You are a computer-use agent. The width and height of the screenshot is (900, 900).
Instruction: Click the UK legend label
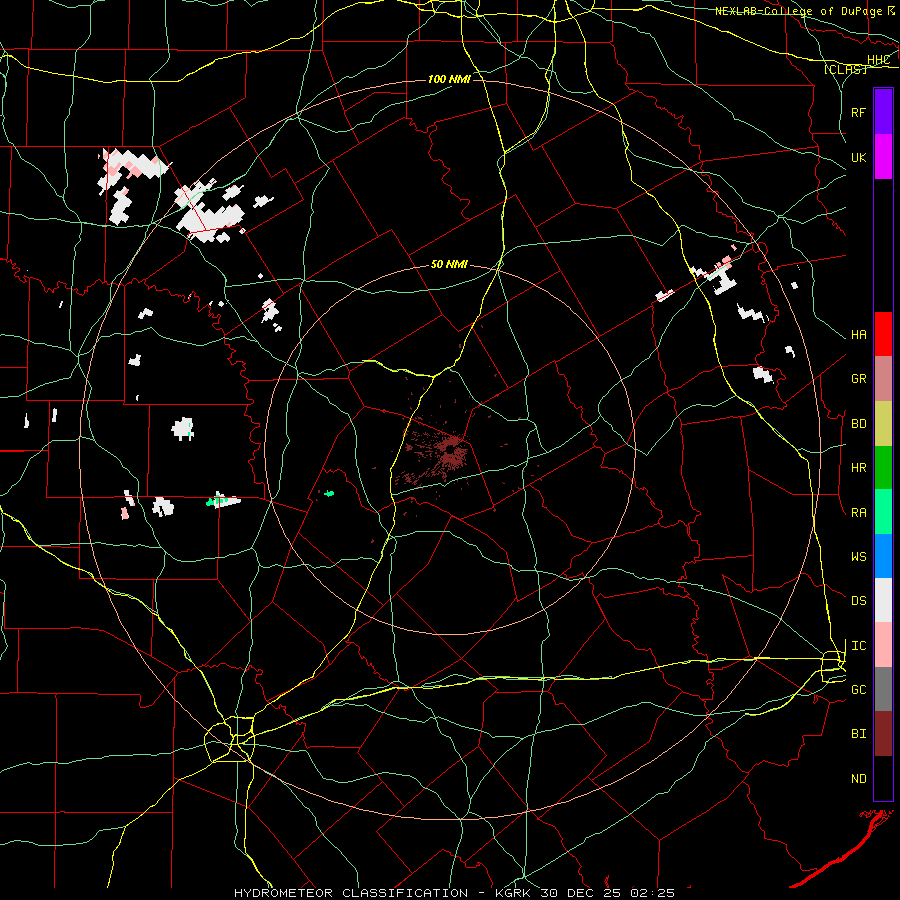tap(858, 157)
